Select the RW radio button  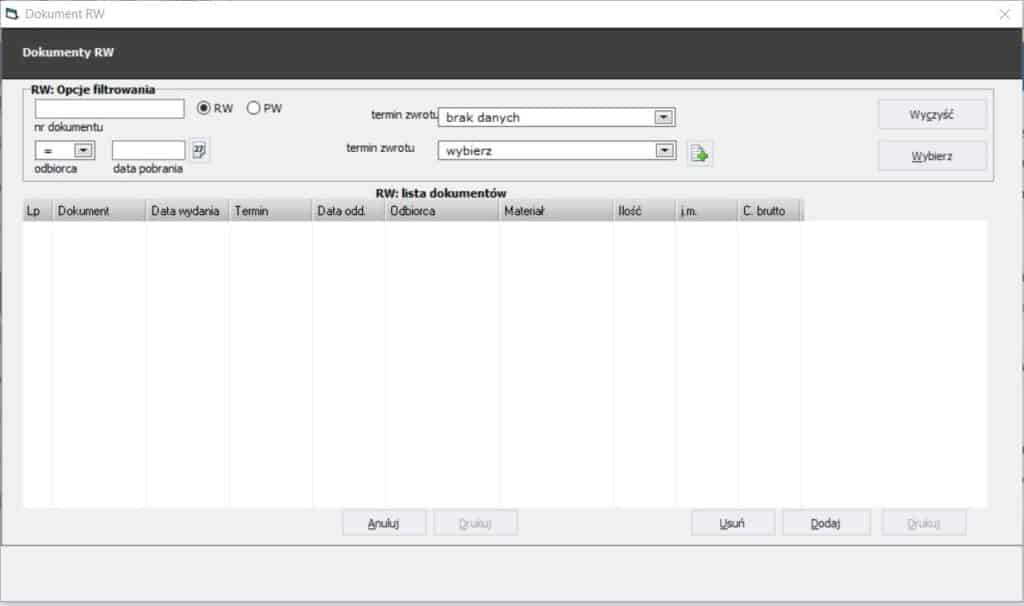[x=204, y=108]
